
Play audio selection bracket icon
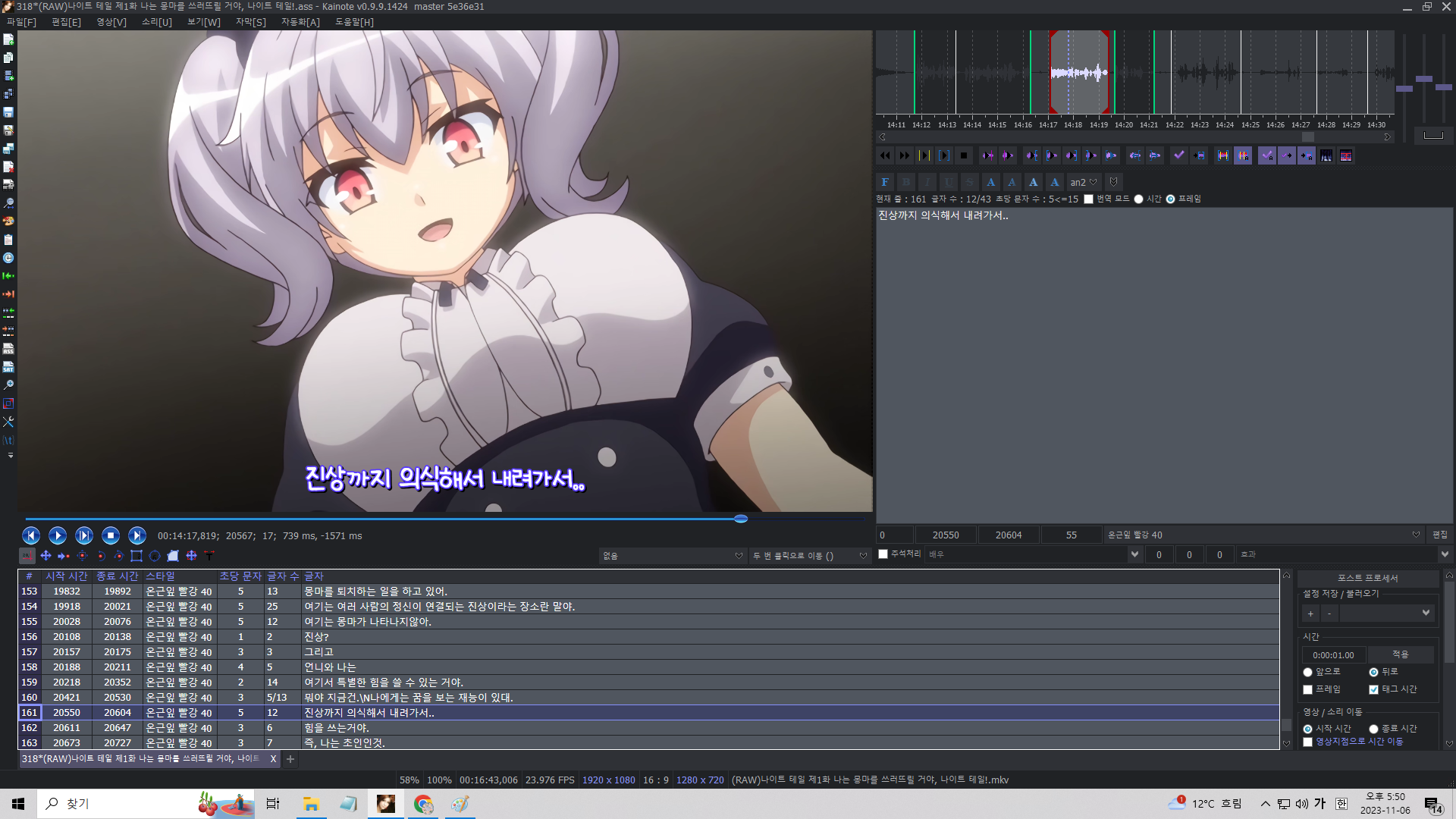(944, 155)
